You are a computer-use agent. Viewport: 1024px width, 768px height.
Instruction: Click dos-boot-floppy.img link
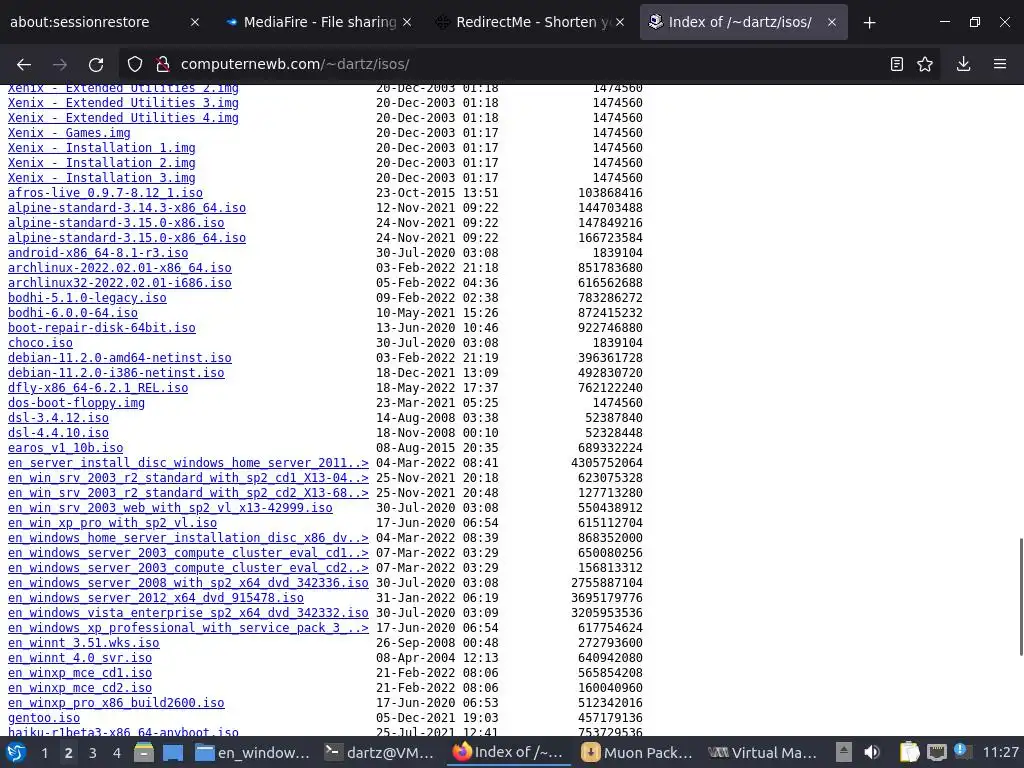click(76, 403)
